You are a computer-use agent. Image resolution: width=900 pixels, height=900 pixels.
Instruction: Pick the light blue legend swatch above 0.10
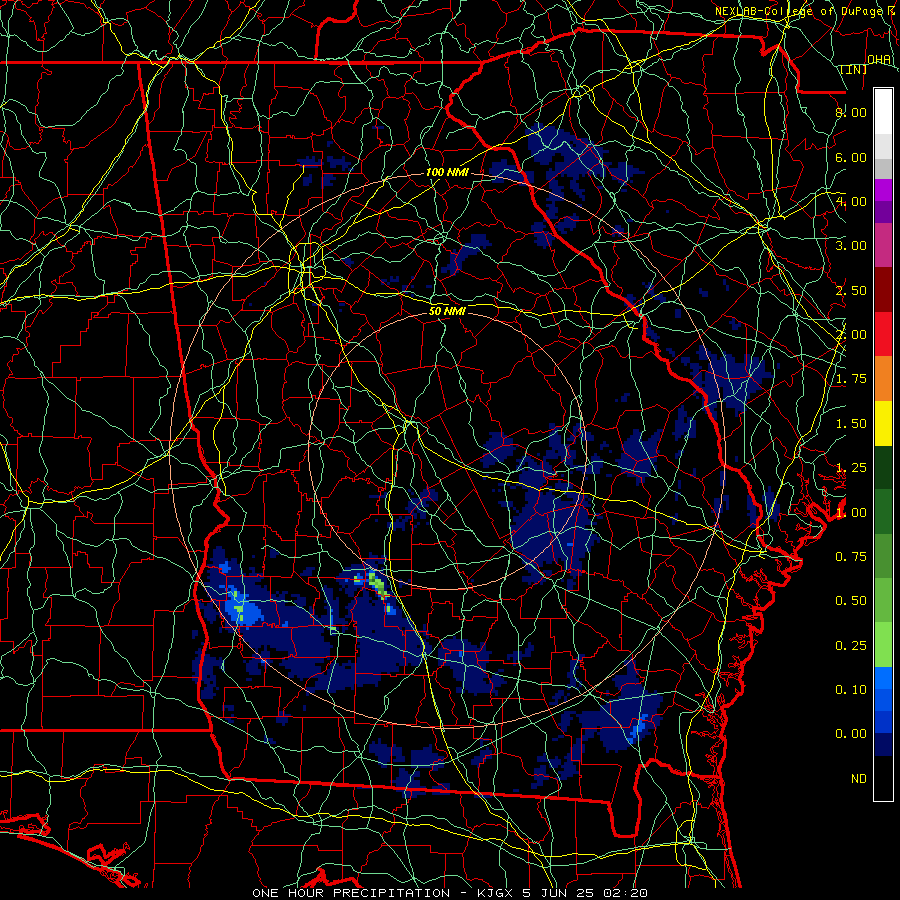883,678
